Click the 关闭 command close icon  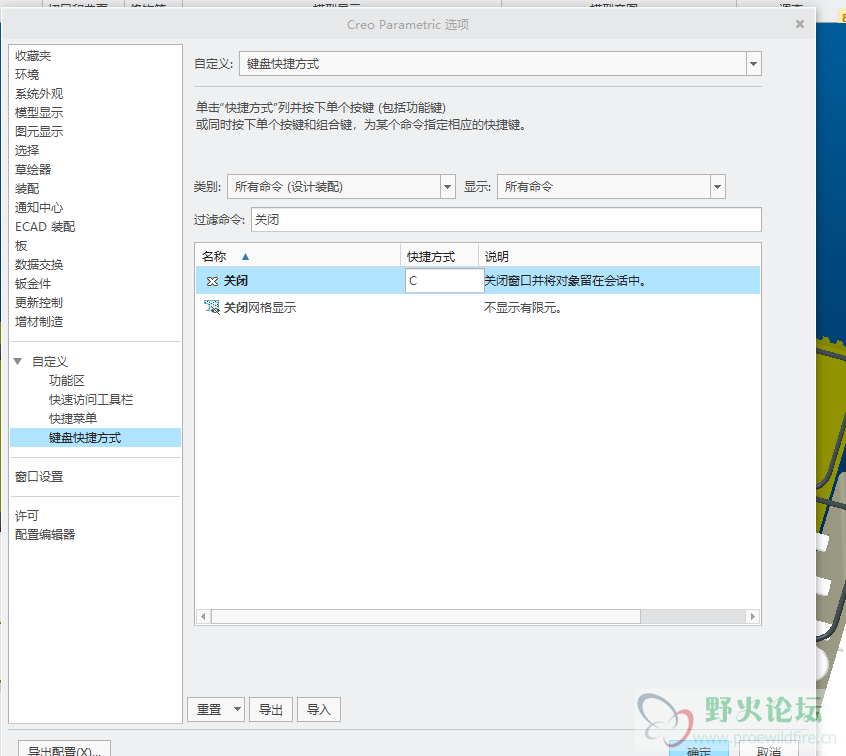(212, 281)
